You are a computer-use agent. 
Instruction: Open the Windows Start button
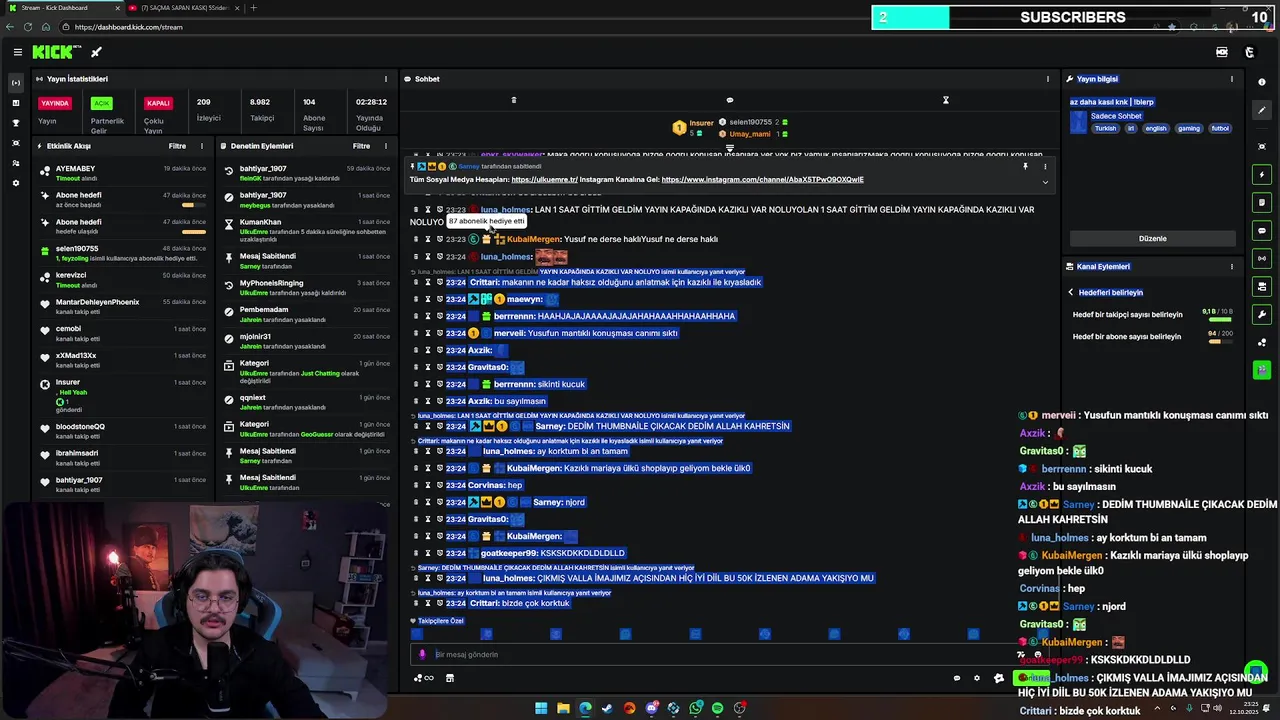(x=541, y=708)
